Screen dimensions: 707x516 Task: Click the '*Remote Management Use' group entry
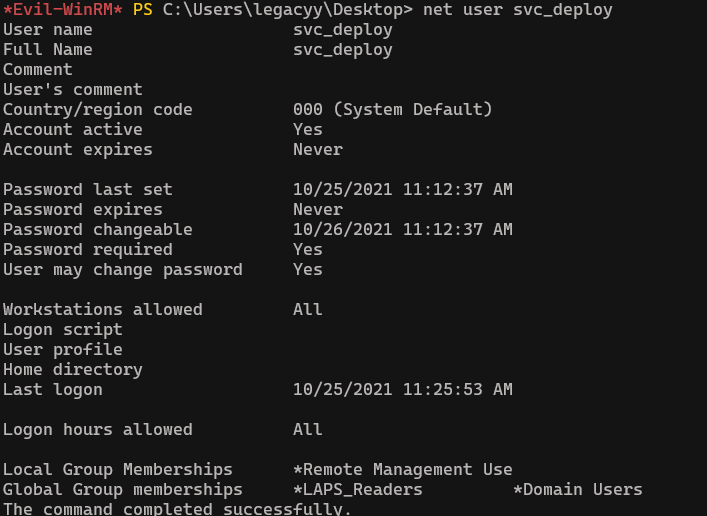(x=402, y=470)
